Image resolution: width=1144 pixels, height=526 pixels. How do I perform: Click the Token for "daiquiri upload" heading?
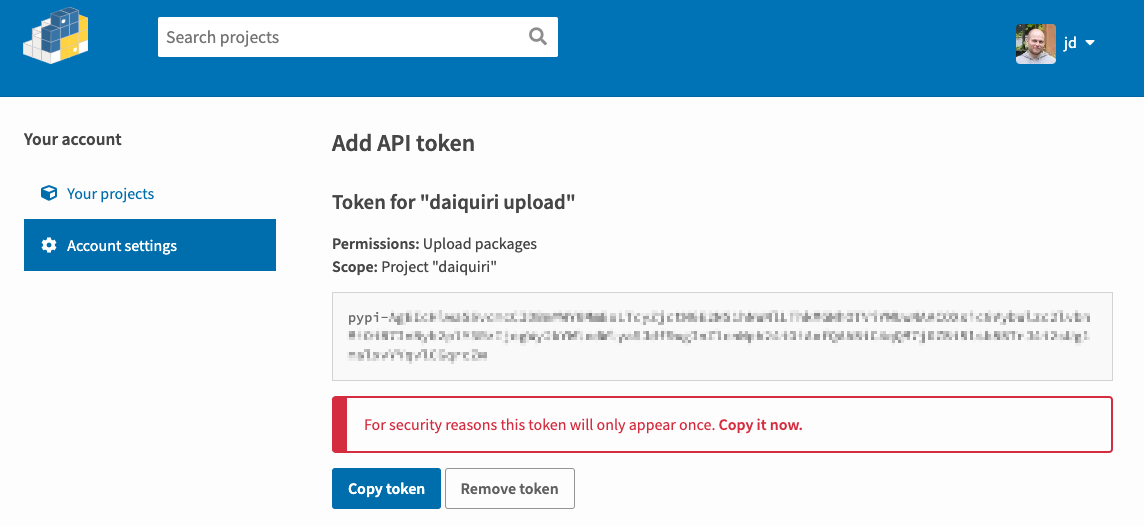pos(454,202)
